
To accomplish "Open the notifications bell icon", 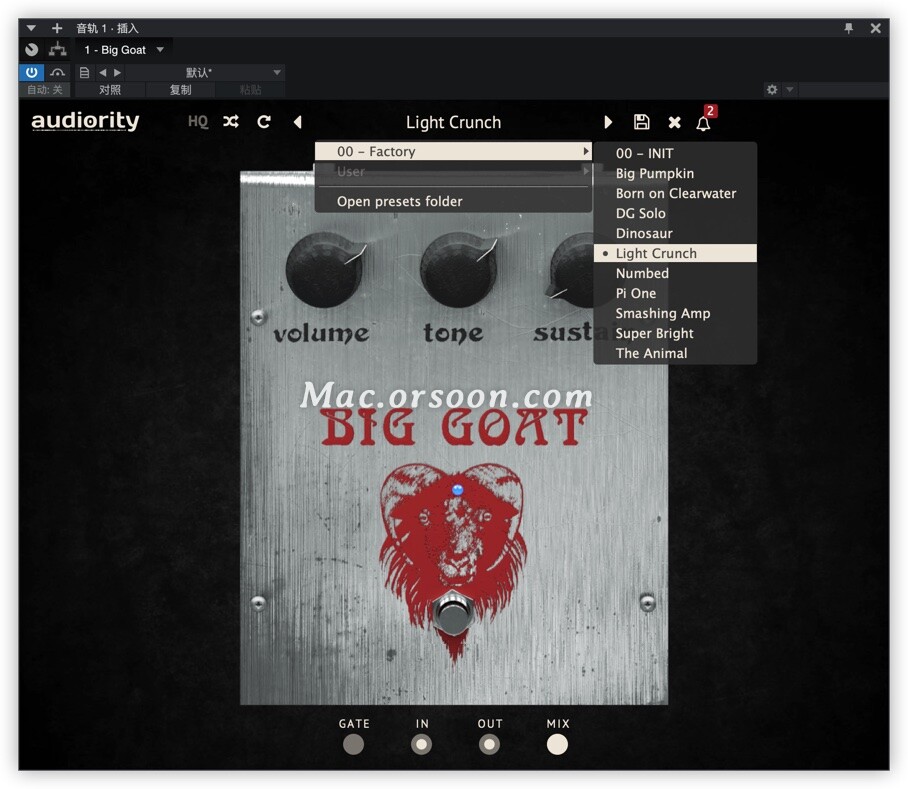I will 703,123.
